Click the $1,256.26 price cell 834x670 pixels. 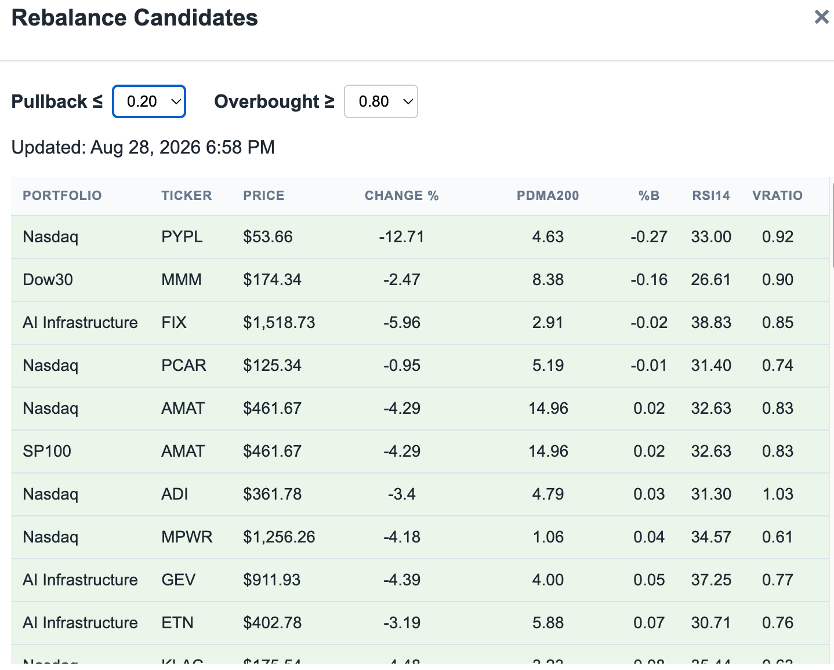279,537
